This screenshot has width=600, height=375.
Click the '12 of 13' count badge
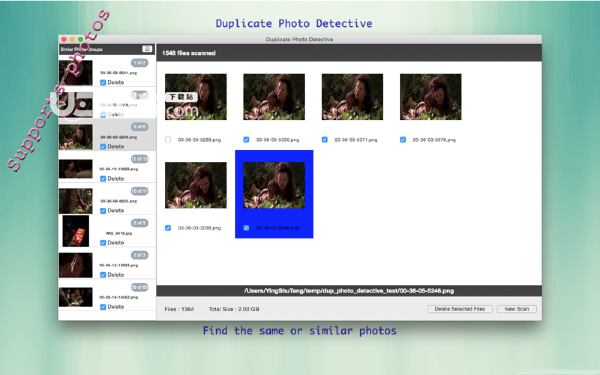click(x=139, y=159)
